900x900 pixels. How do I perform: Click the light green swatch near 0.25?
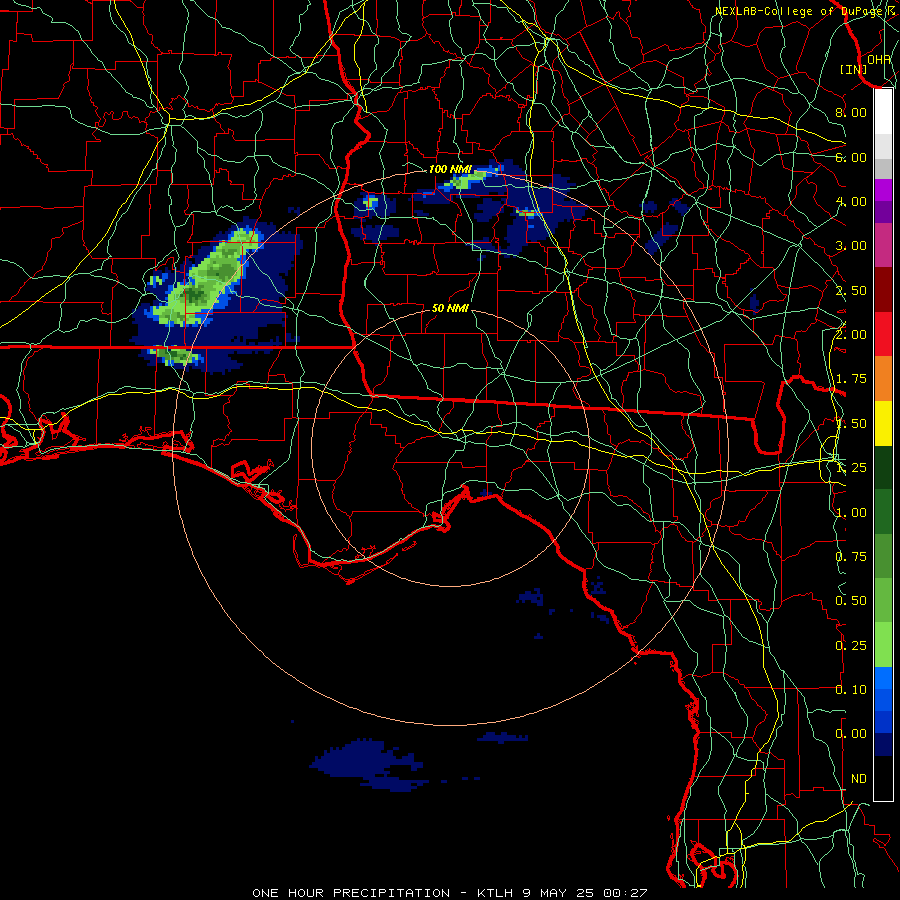[x=883, y=645]
